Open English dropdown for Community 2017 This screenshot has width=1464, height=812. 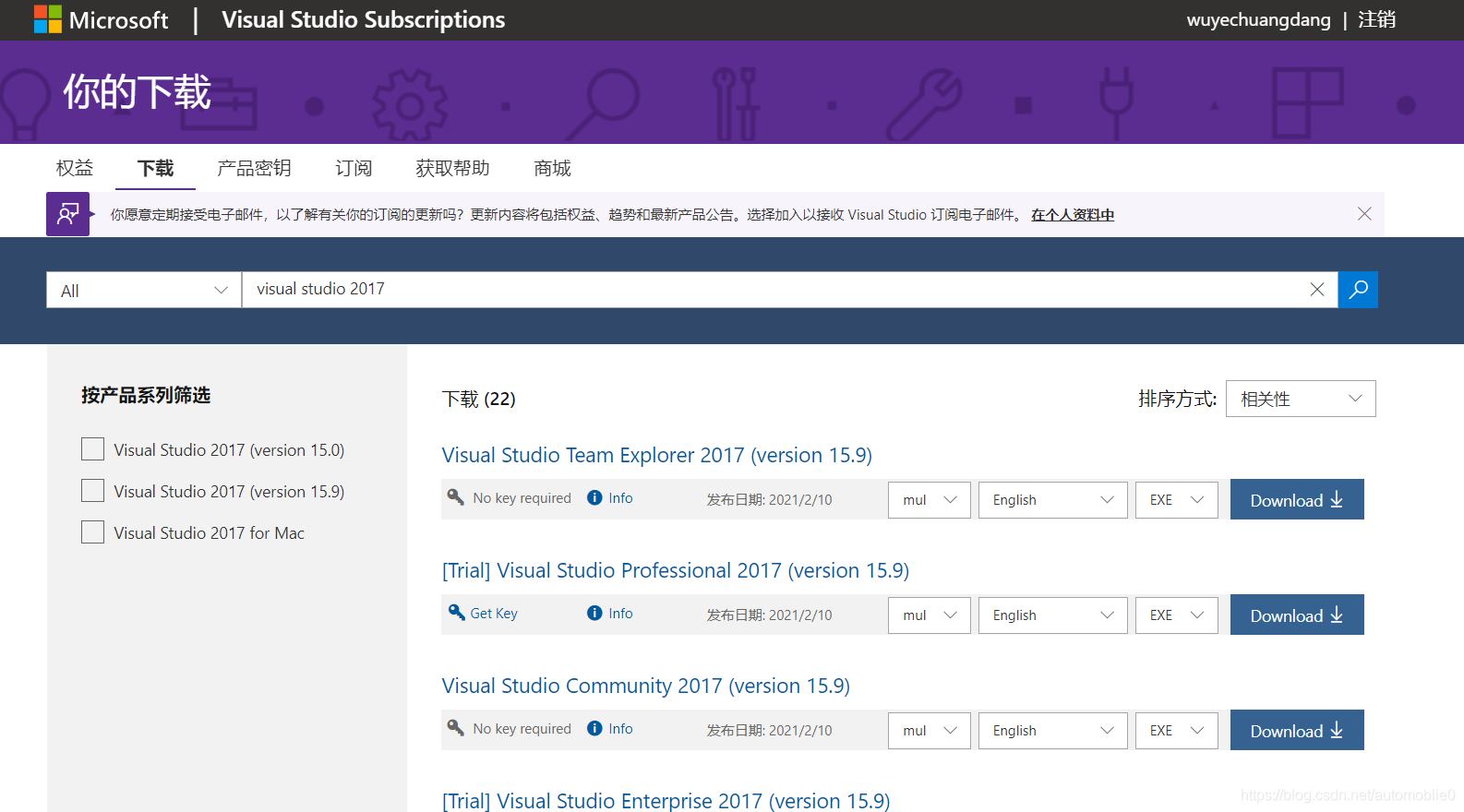click(1053, 731)
